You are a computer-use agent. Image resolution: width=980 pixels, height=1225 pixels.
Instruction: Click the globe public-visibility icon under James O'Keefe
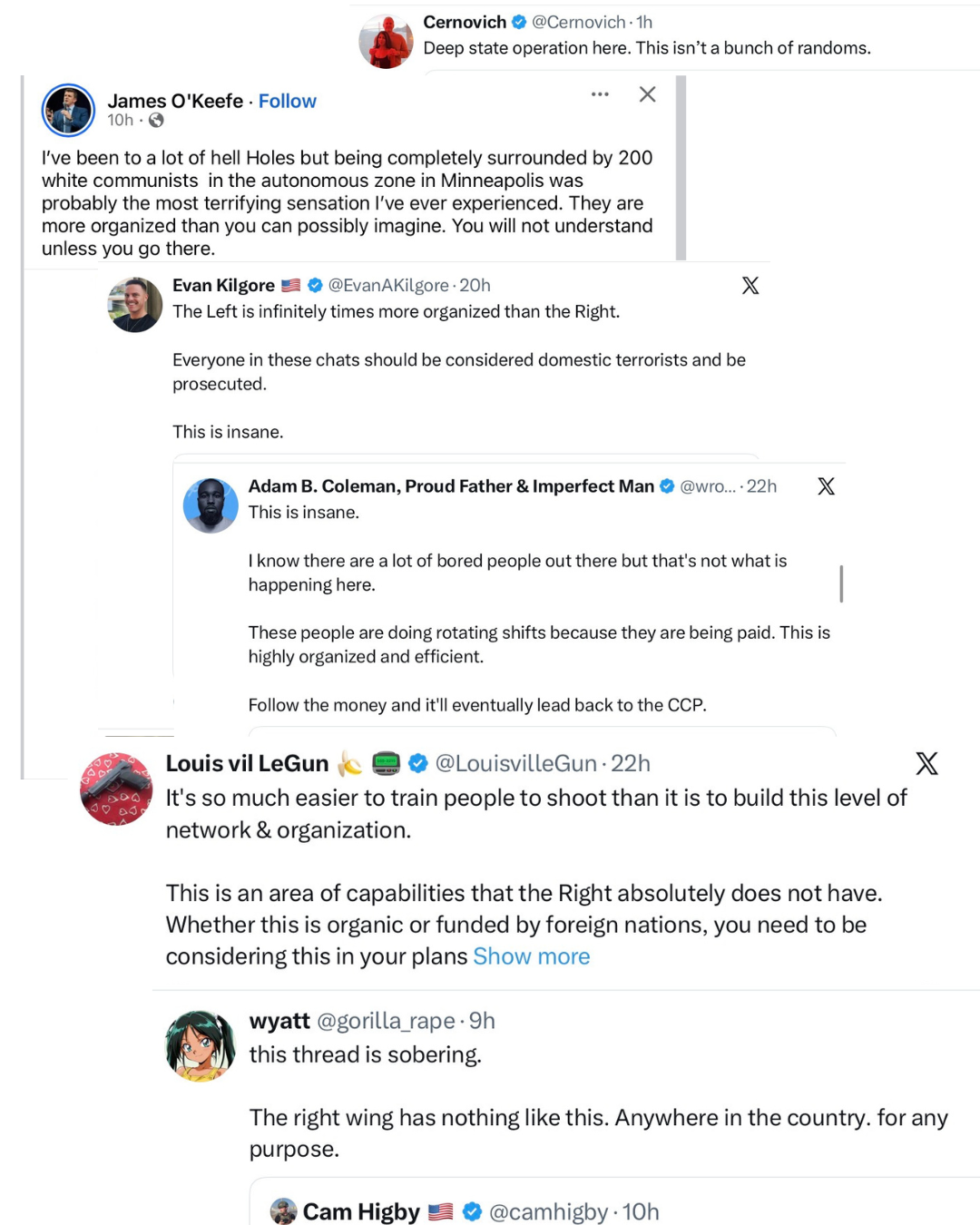(156, 121)
